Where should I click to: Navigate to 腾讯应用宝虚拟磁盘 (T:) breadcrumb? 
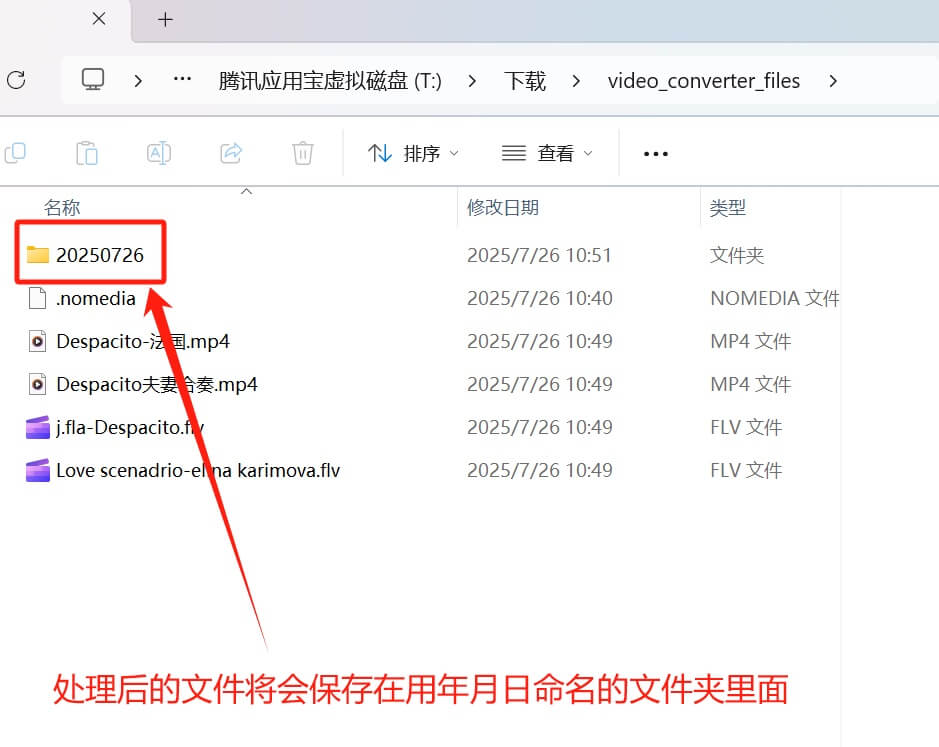(330, 81)
